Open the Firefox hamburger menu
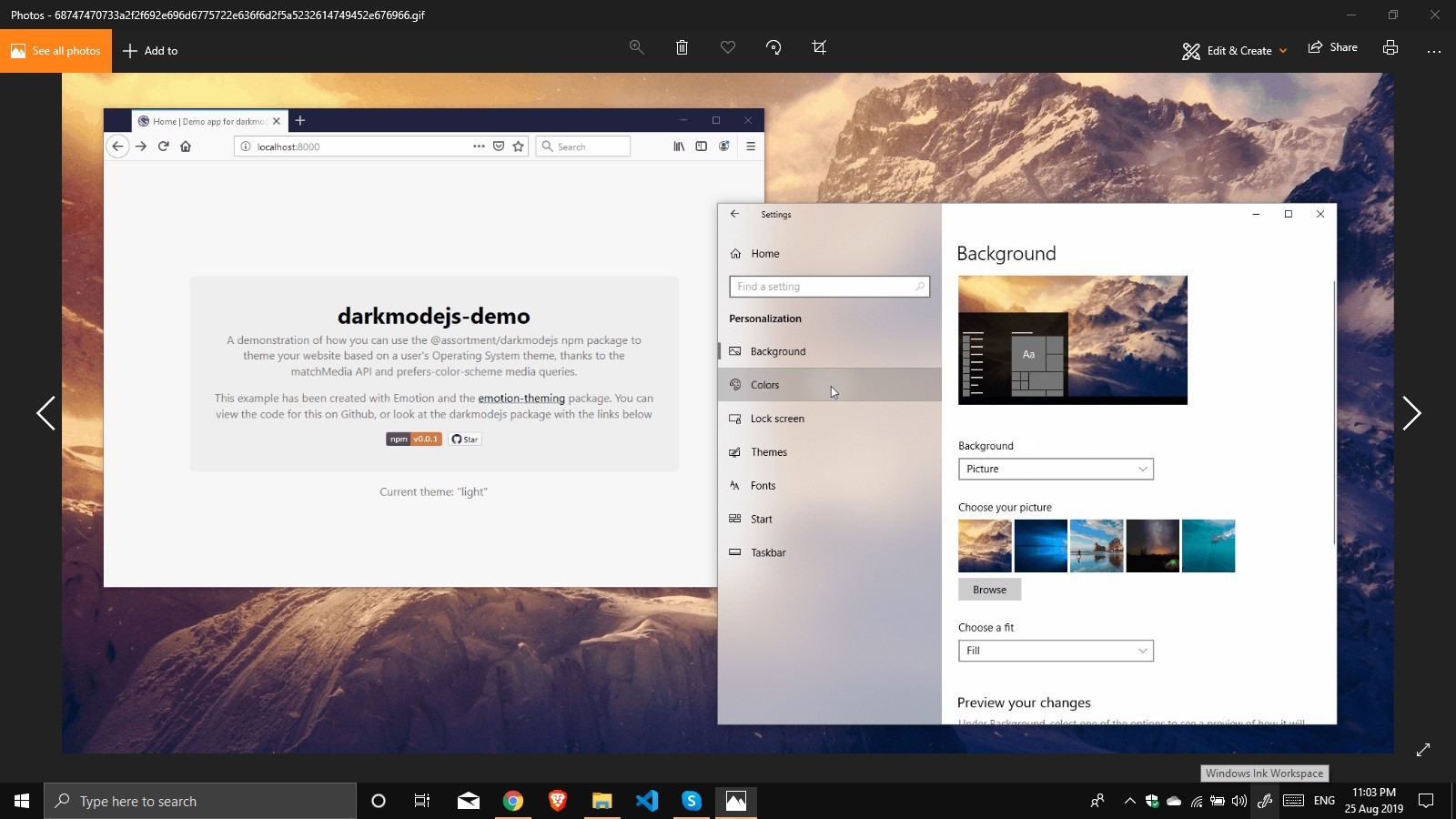 point(751,147)
